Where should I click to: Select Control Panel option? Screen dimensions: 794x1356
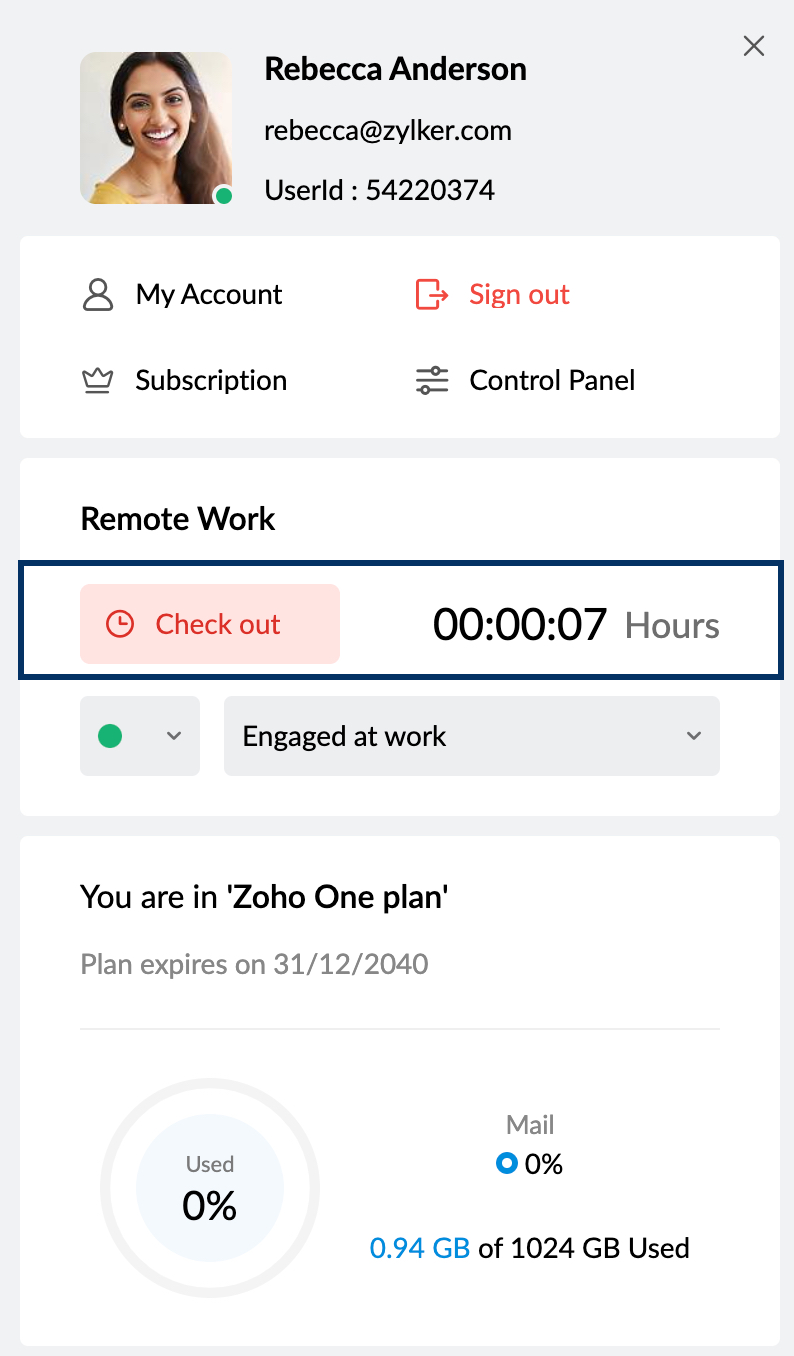(x=552, y=381)
